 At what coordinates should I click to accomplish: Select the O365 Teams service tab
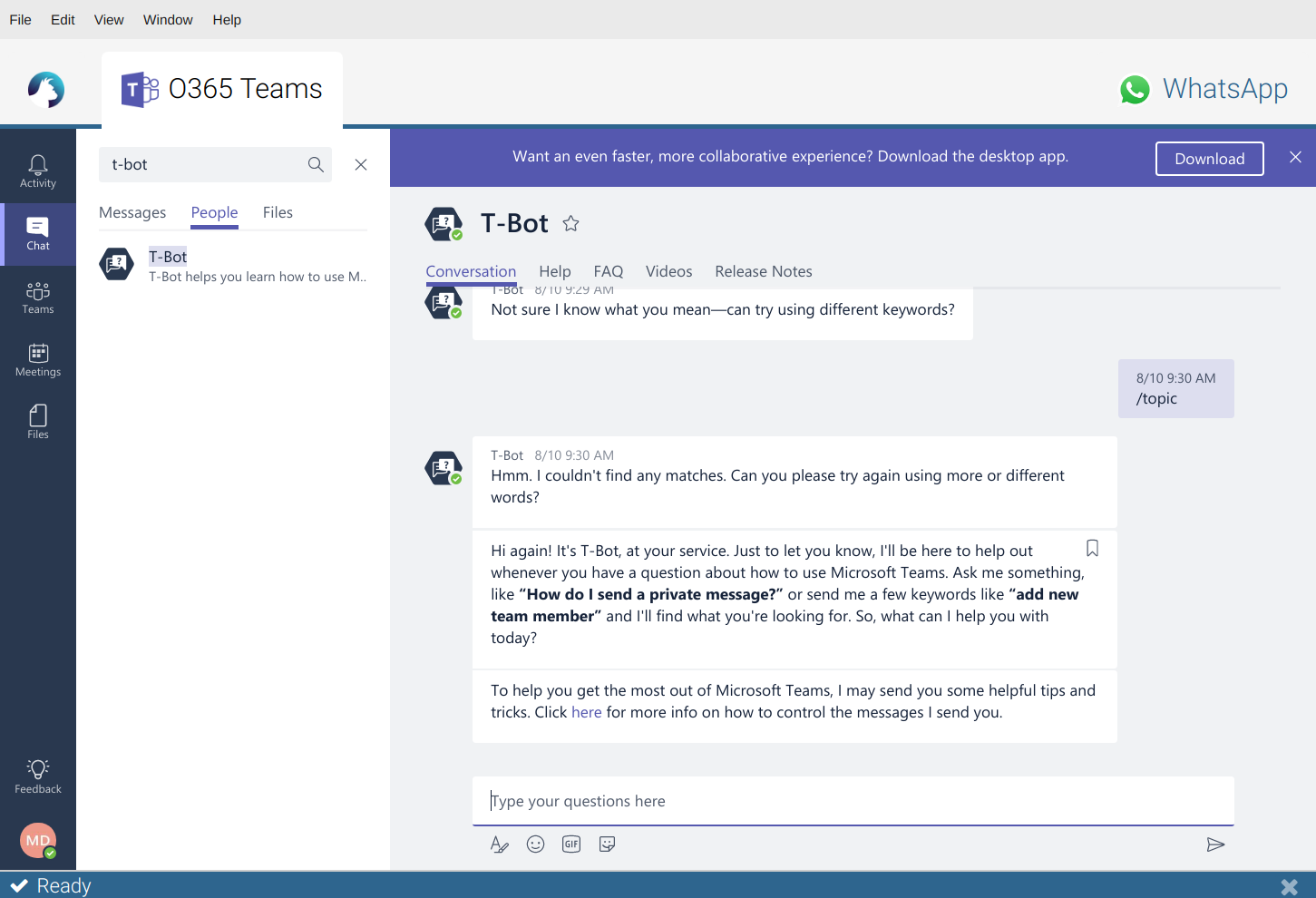(222, 89)
